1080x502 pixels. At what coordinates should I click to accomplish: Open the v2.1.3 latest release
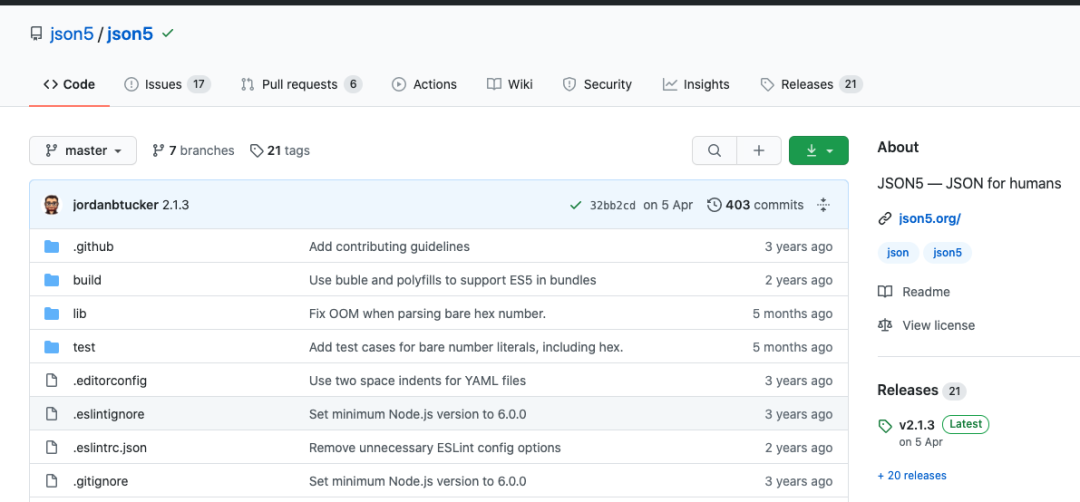click(x=916, y=425)
